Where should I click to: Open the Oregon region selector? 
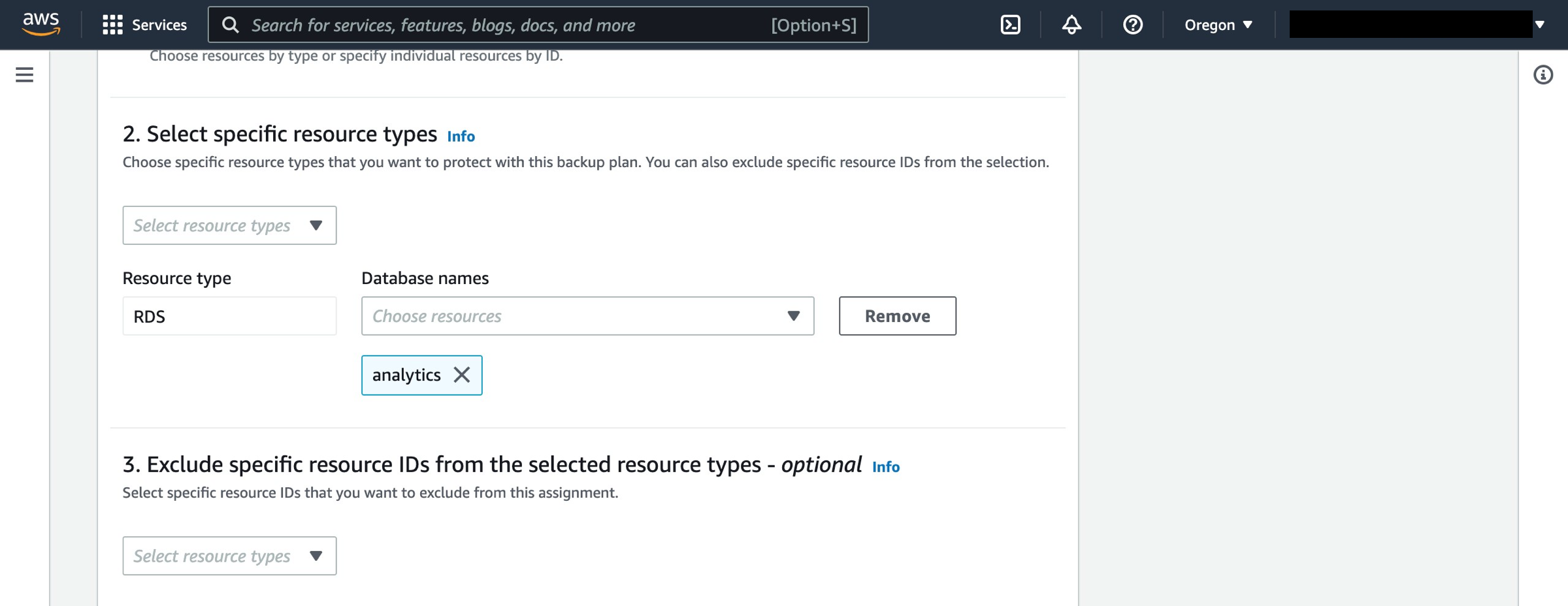tap(1218, 25)
